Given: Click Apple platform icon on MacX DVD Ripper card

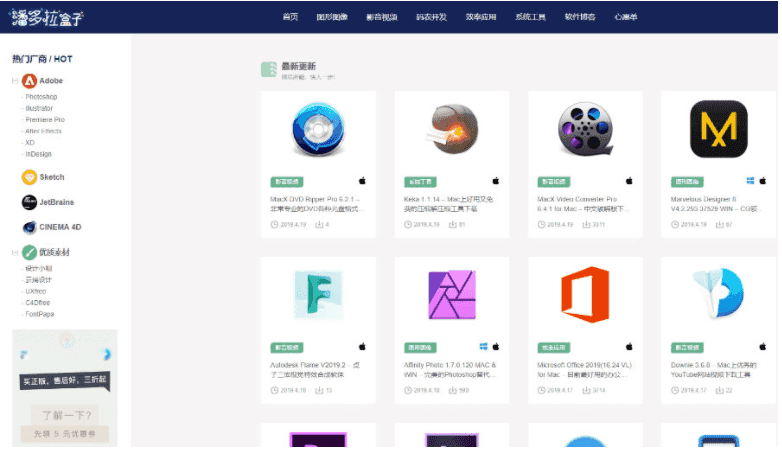Looking at the screenshot, I should 363,181.
